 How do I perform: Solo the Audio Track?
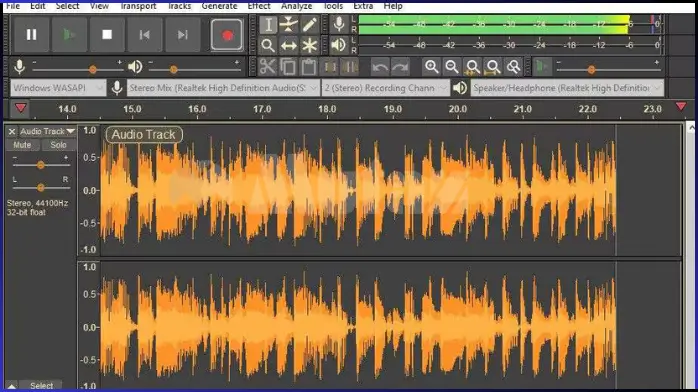pos(58,145)
